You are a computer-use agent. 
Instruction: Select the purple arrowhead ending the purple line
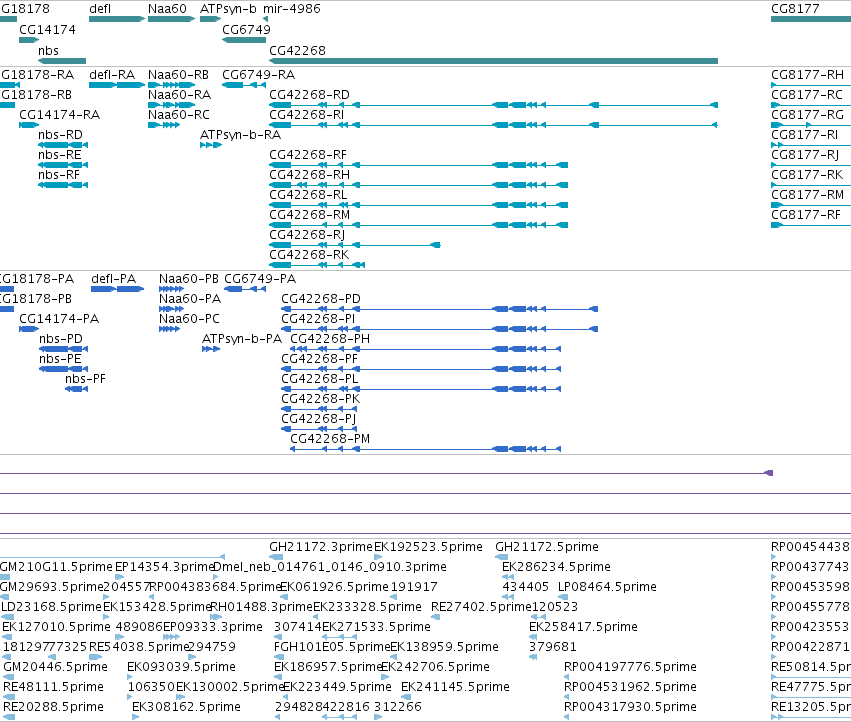(x=769, y=473)
